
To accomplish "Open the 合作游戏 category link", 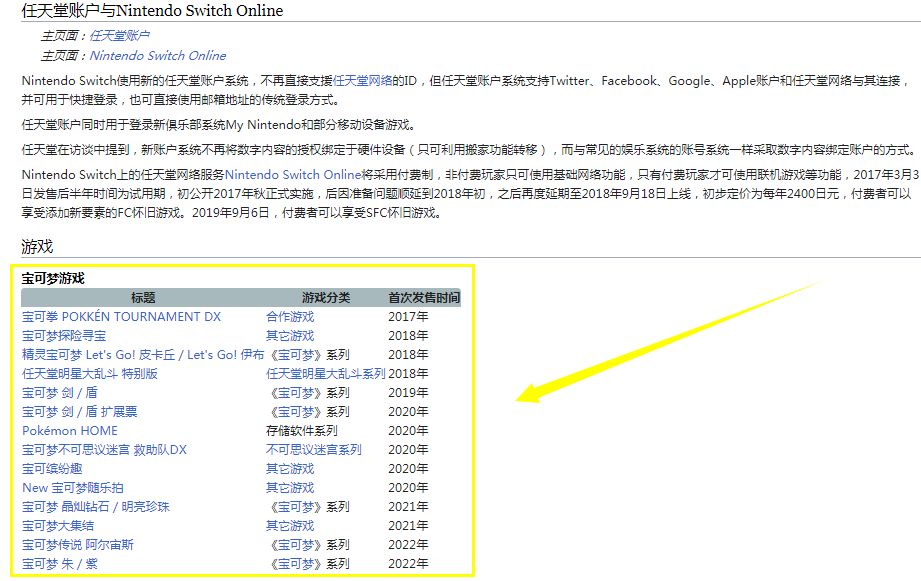I will 290,317.
